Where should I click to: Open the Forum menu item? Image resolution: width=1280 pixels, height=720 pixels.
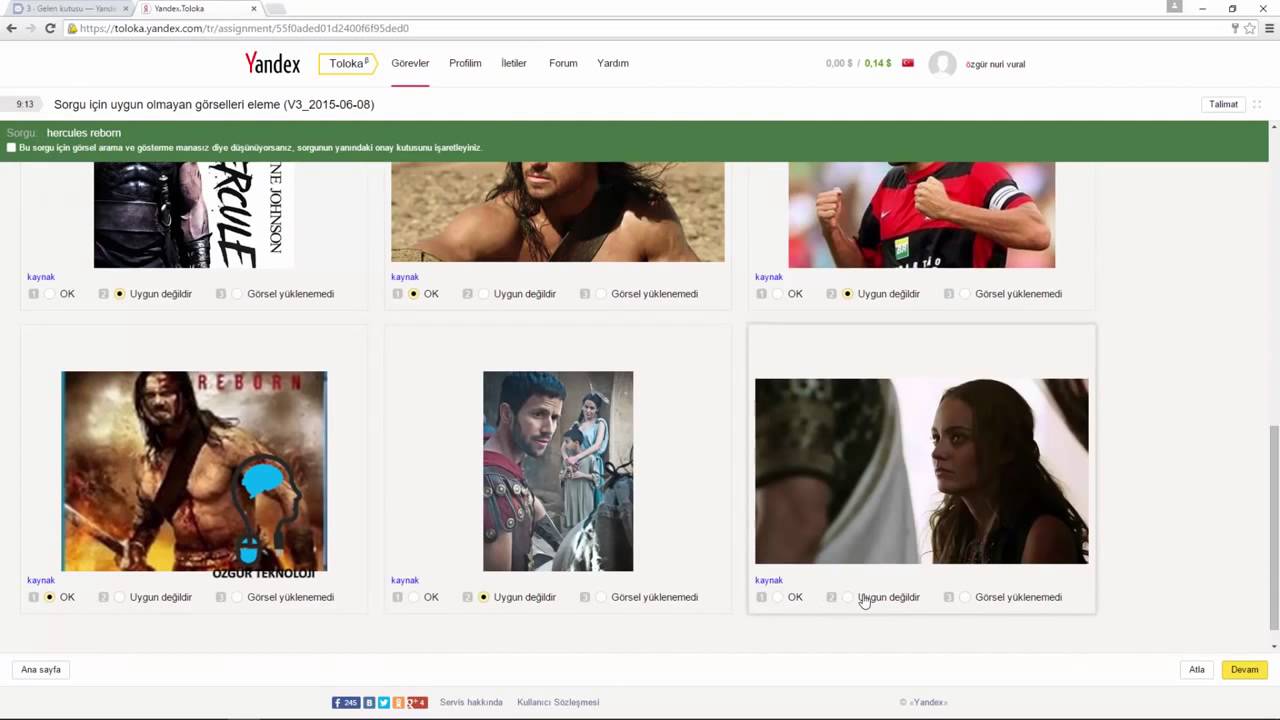563,63
